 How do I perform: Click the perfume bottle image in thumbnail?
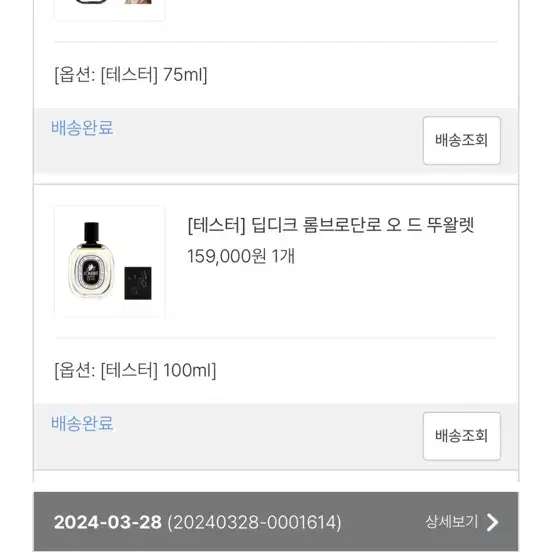(91, 261)
